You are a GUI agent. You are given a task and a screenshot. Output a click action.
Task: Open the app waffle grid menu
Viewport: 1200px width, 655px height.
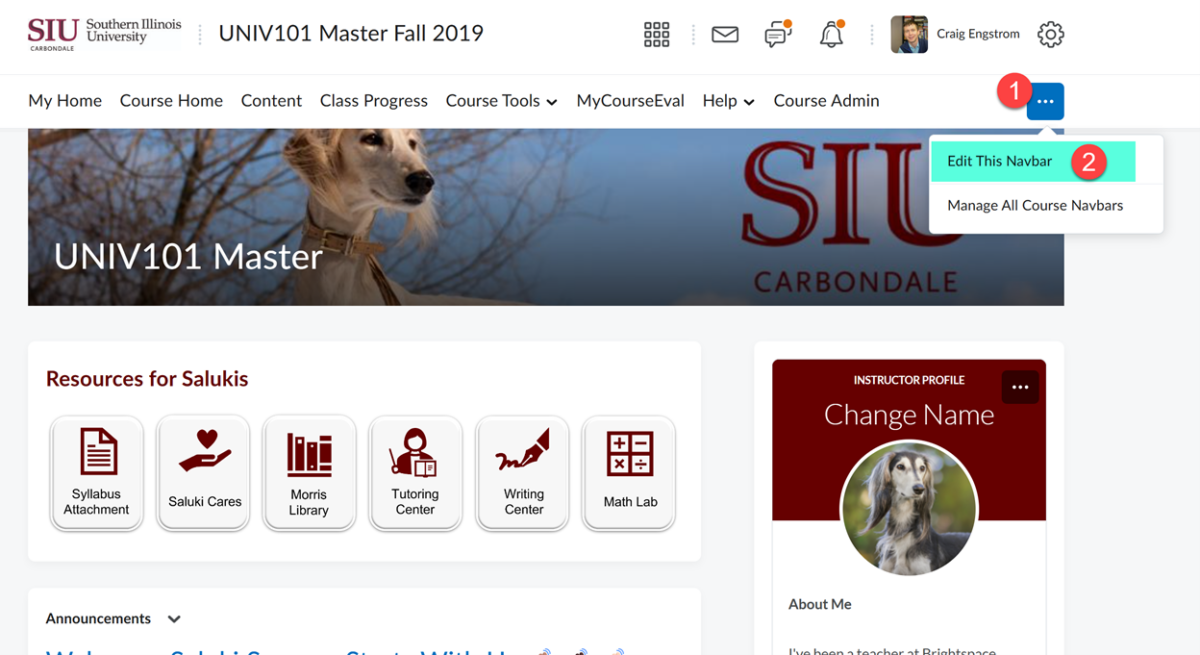656,34
